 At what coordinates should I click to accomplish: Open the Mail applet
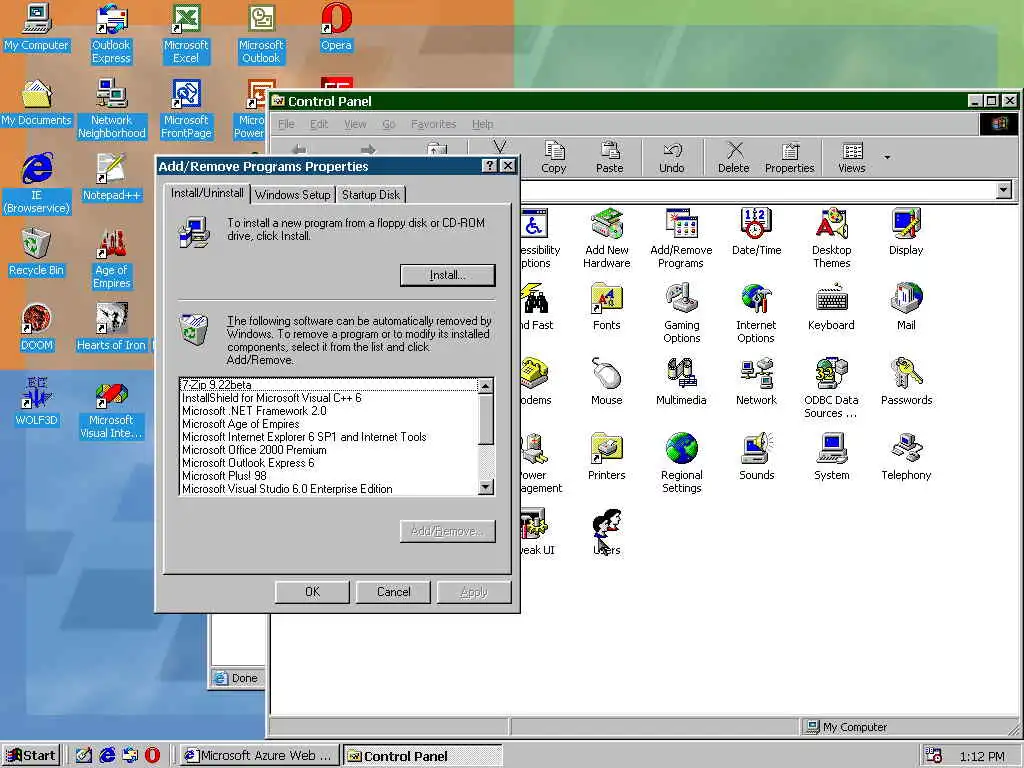[906, 306]
